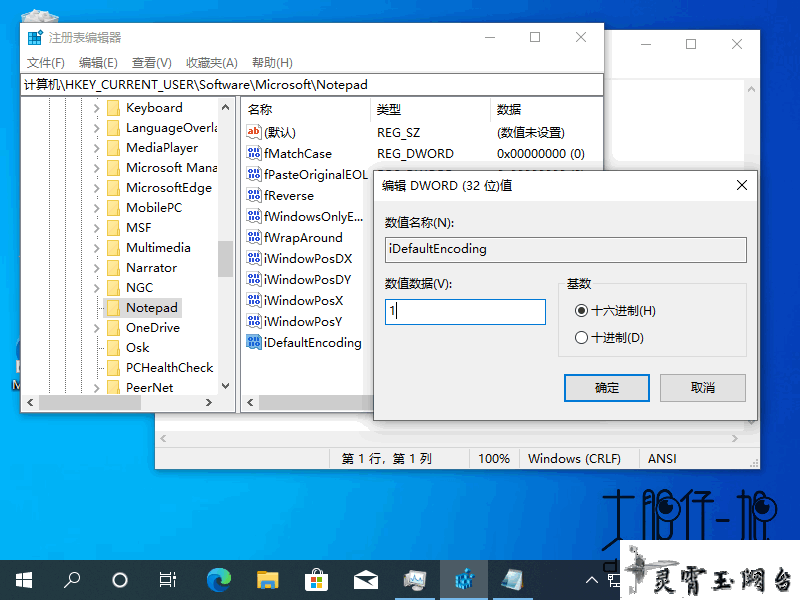Click the Notepad key folder icon

pyautogui.click(x=113, y=308)
